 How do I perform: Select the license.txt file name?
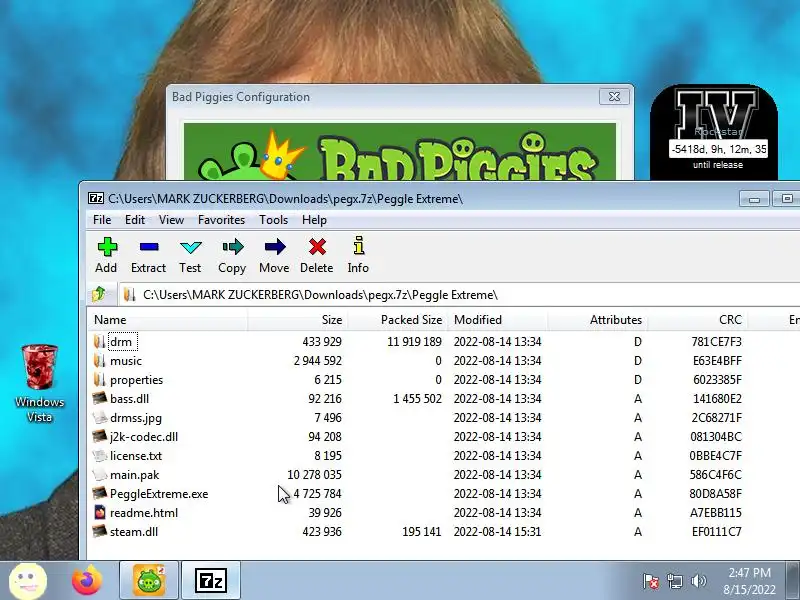(136, 456)
